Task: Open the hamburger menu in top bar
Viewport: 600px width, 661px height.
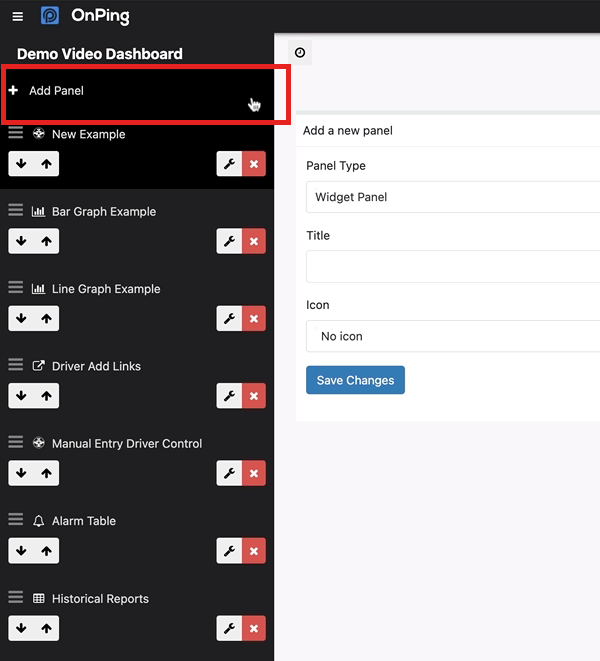Action: pos(18,16)
